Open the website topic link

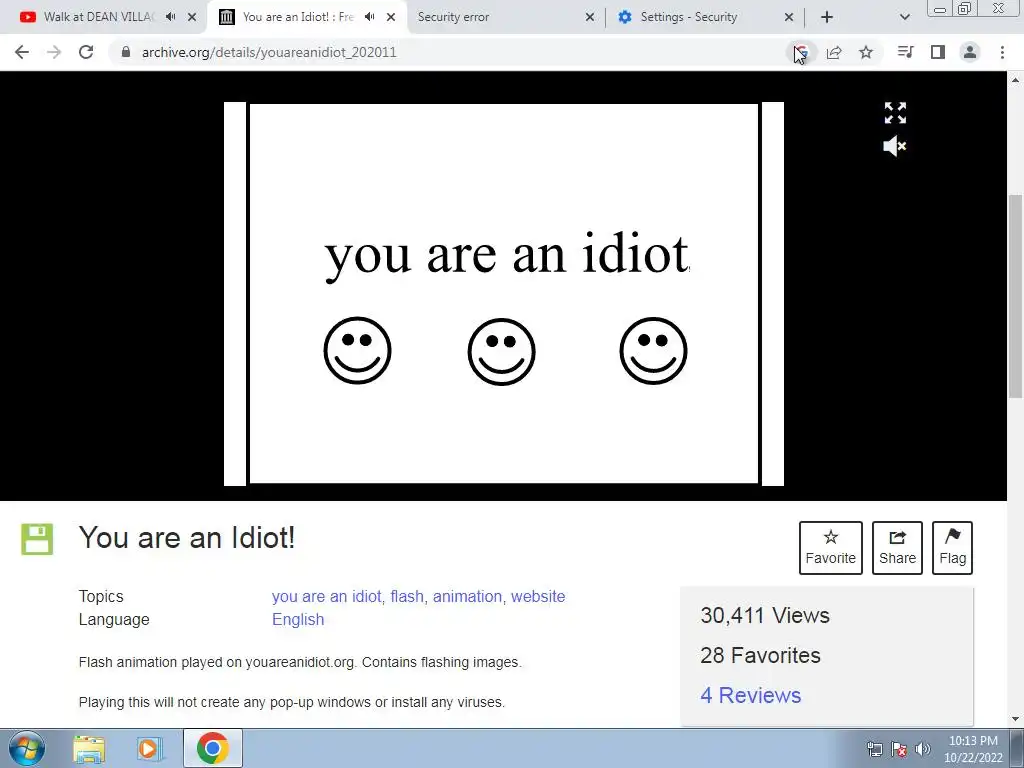point(538,596)
